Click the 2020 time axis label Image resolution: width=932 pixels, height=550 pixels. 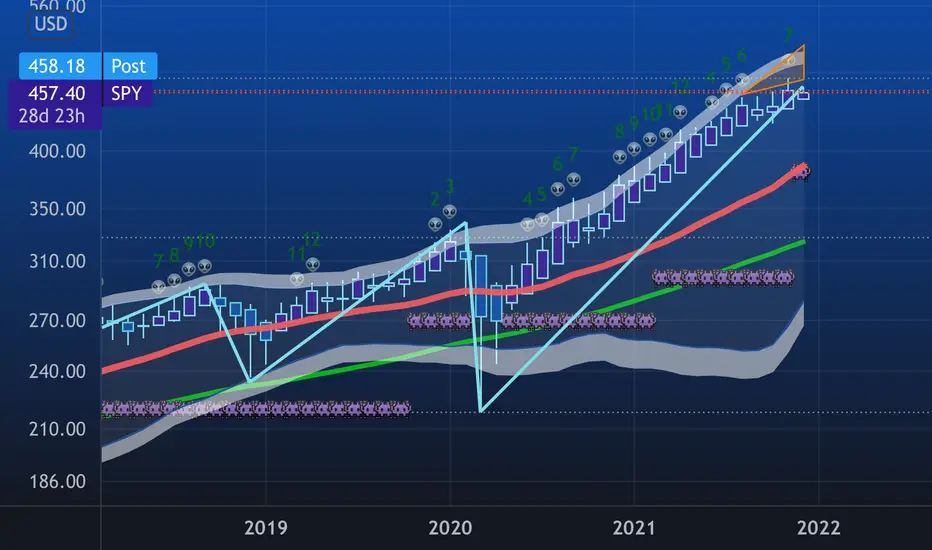(x=450, y=527)
